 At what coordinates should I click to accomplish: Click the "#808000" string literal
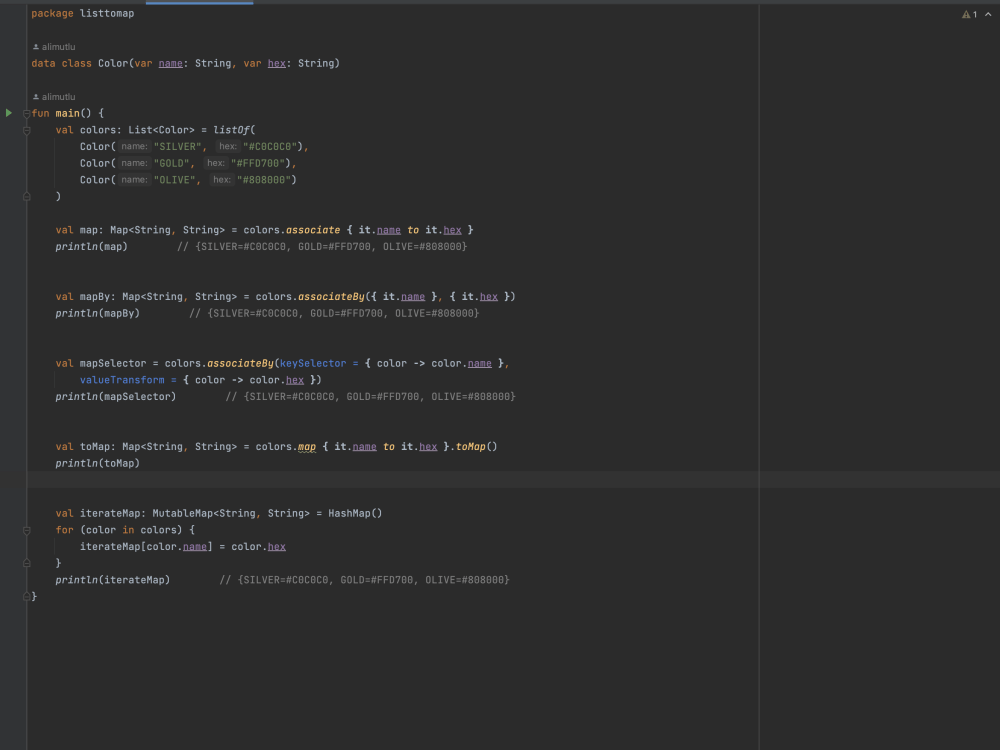pos(264,180)
